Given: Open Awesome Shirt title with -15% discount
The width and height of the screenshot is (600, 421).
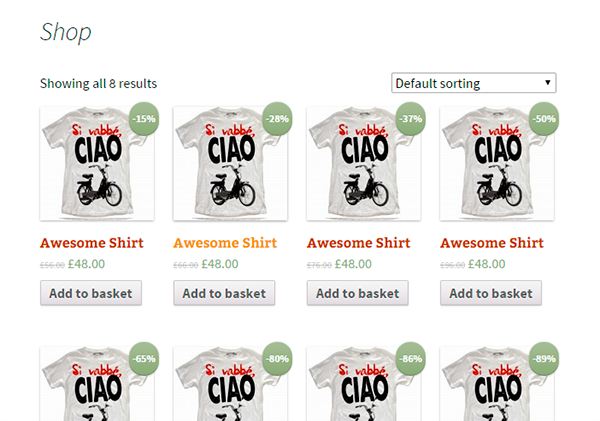Looking at the screenshot, I should (x=92, y=243).
